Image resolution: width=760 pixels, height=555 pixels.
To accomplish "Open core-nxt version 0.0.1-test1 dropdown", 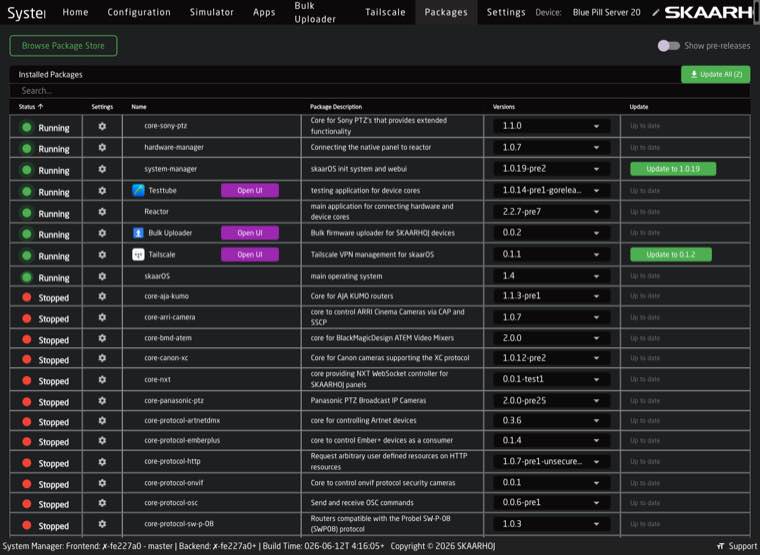I will pos(551,380).
